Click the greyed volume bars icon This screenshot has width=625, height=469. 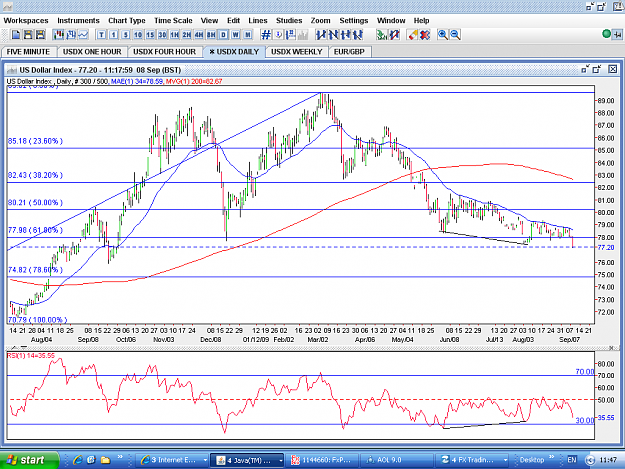303,35
